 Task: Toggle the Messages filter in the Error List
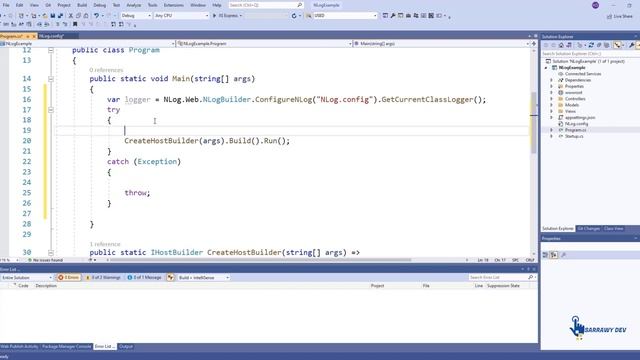(x=144, y=278)
